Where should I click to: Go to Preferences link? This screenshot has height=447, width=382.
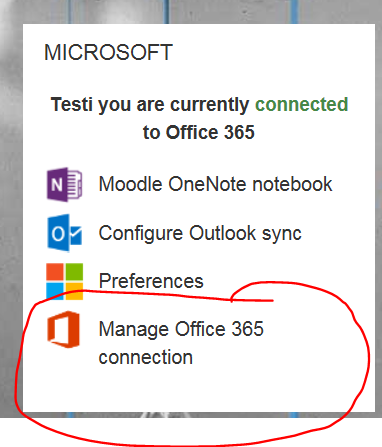pyautogui.click(x=151, y=281)
